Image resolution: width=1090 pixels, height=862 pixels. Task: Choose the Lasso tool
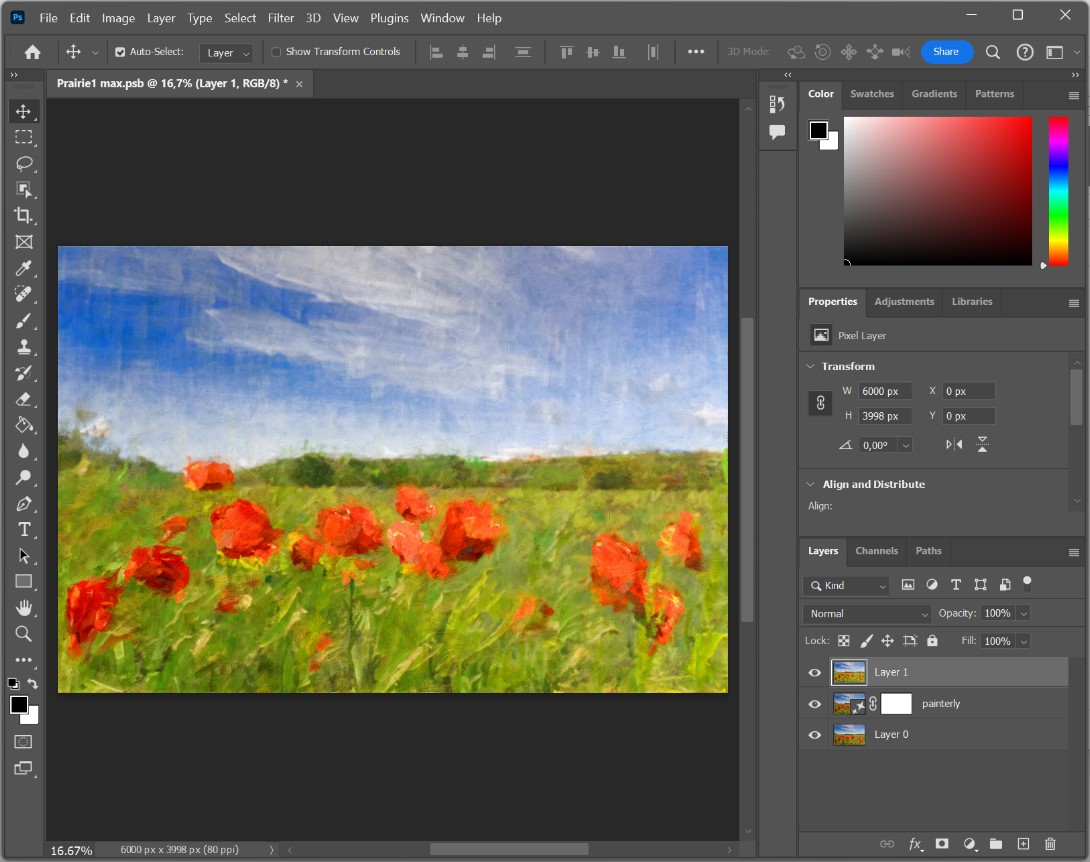click(24, 164)
